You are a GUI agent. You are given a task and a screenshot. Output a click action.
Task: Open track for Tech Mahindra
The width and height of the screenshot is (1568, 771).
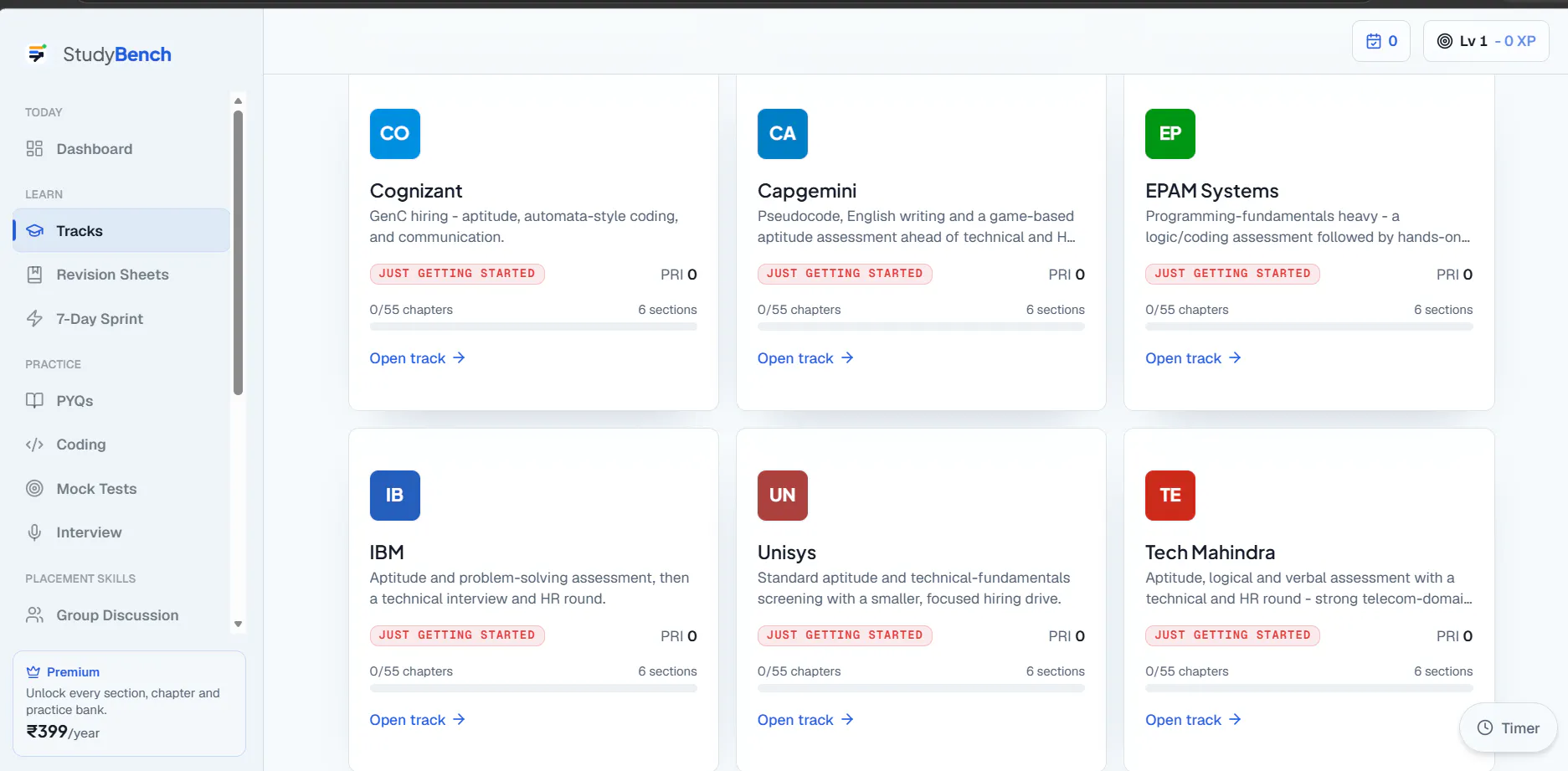(x=1193, y=720)
